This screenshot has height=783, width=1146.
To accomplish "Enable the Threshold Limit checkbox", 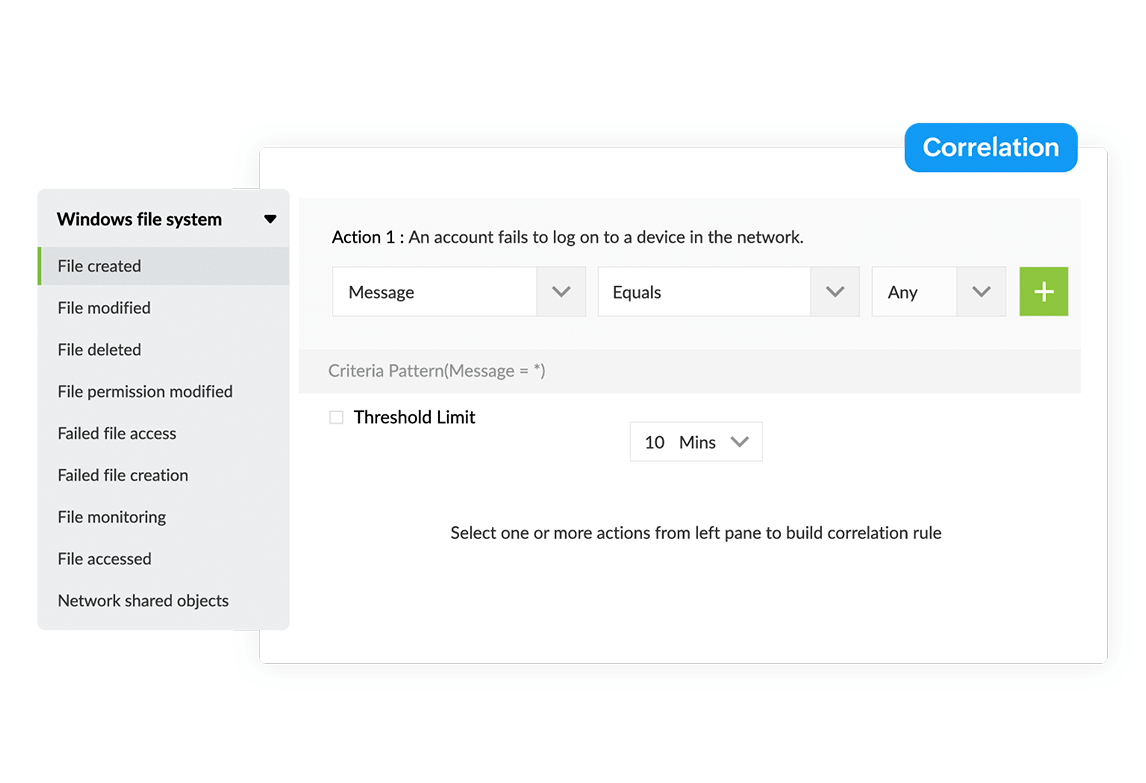I will tap(336, 417).
